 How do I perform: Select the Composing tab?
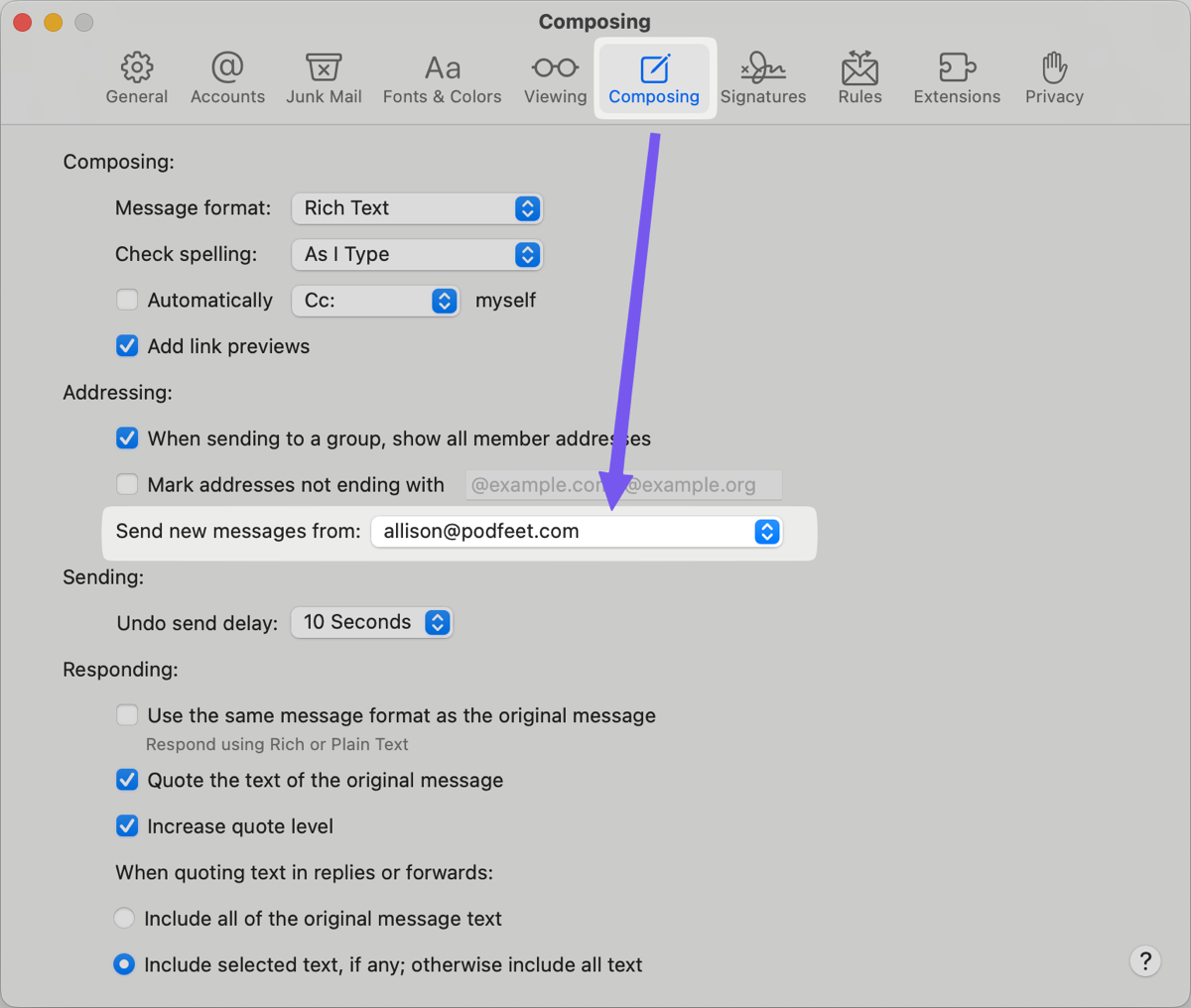point(654,78)
